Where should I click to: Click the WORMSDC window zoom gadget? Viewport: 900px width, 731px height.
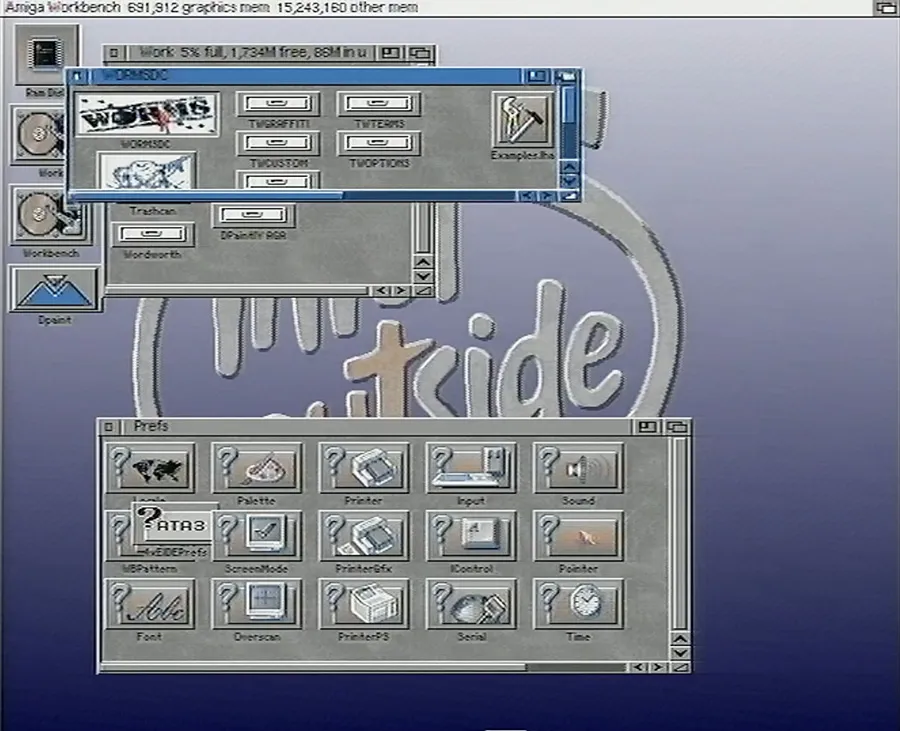[536, 76]
